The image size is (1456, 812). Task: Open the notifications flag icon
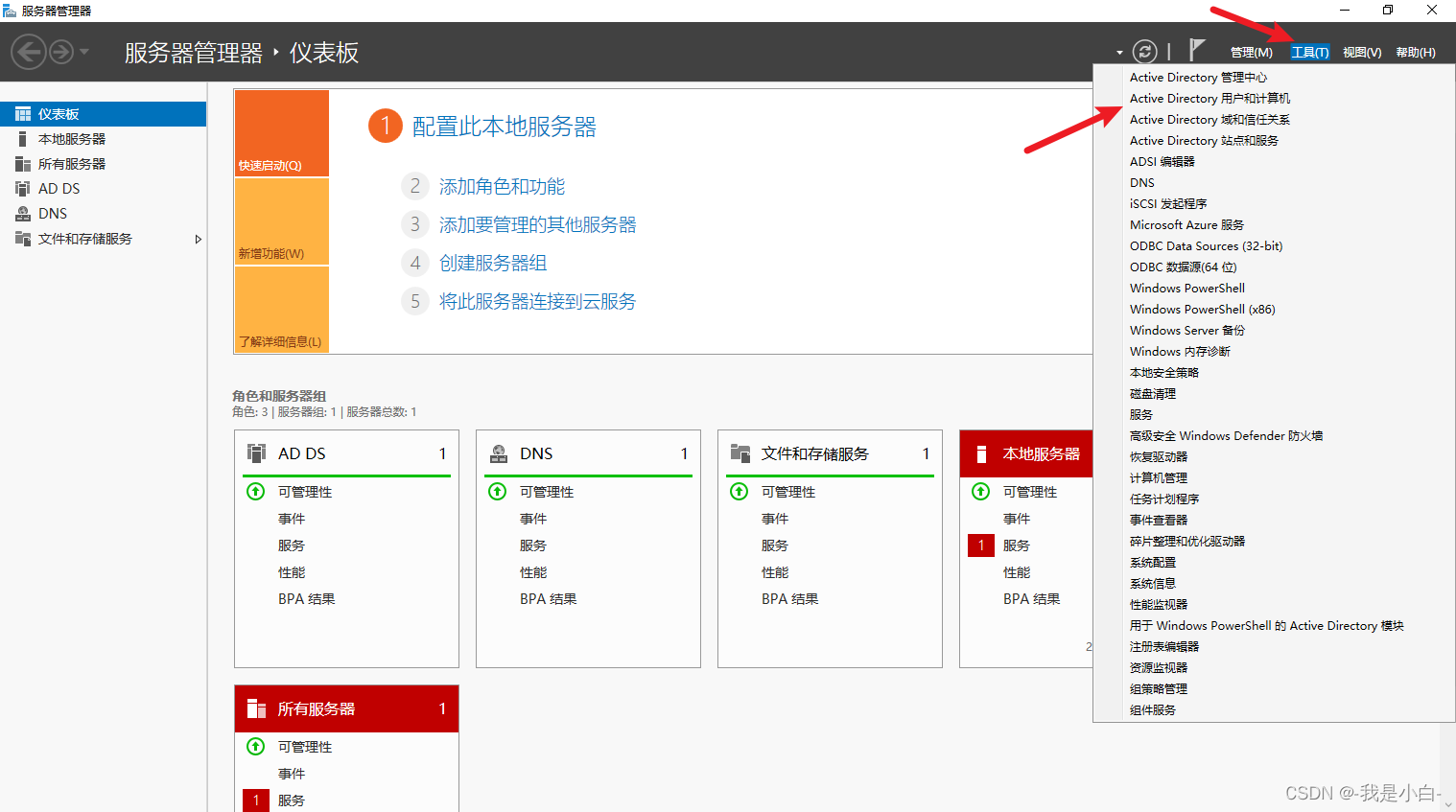coord(1196,50)
